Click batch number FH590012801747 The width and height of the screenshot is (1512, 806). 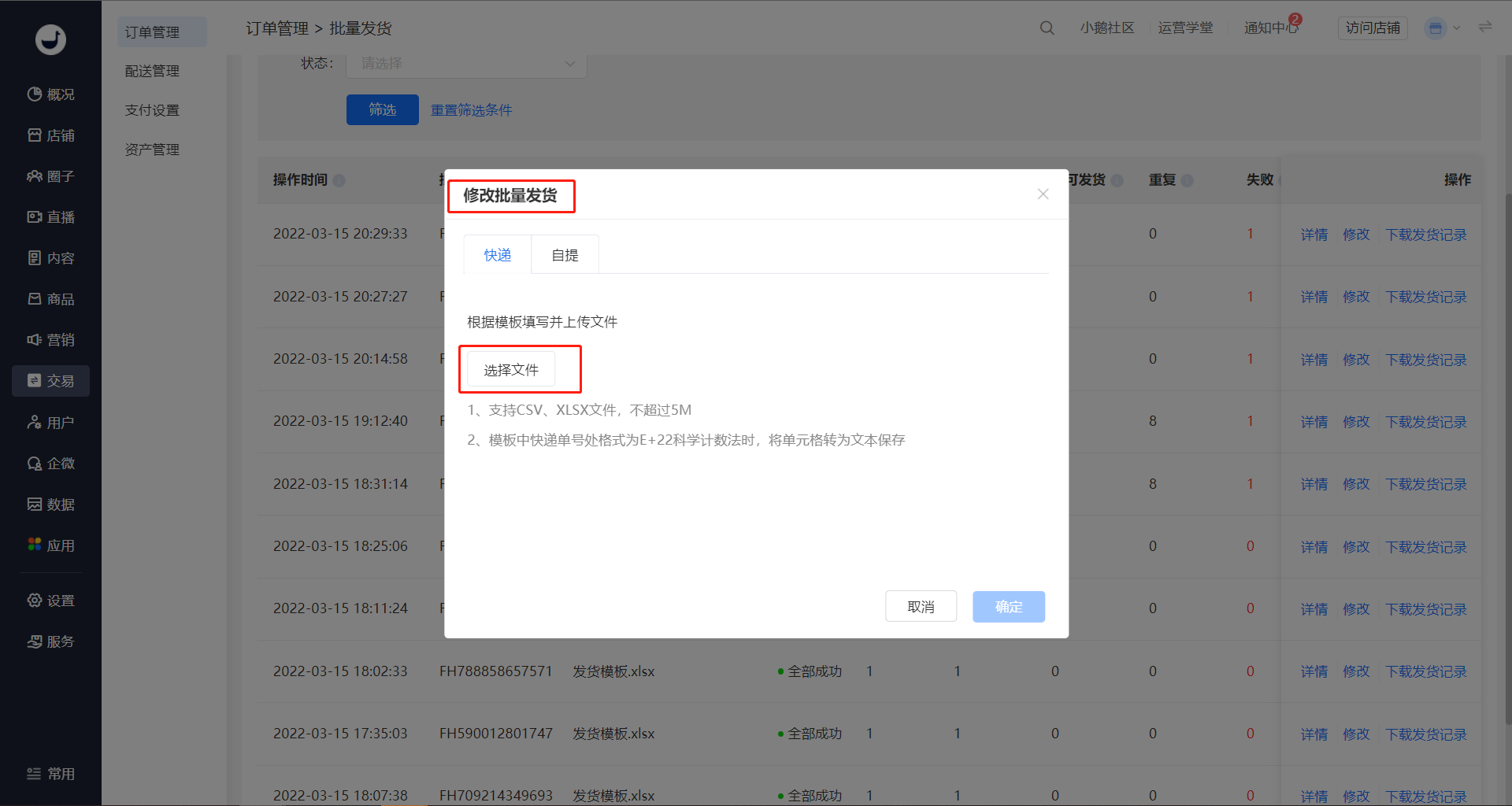[495, 734]
